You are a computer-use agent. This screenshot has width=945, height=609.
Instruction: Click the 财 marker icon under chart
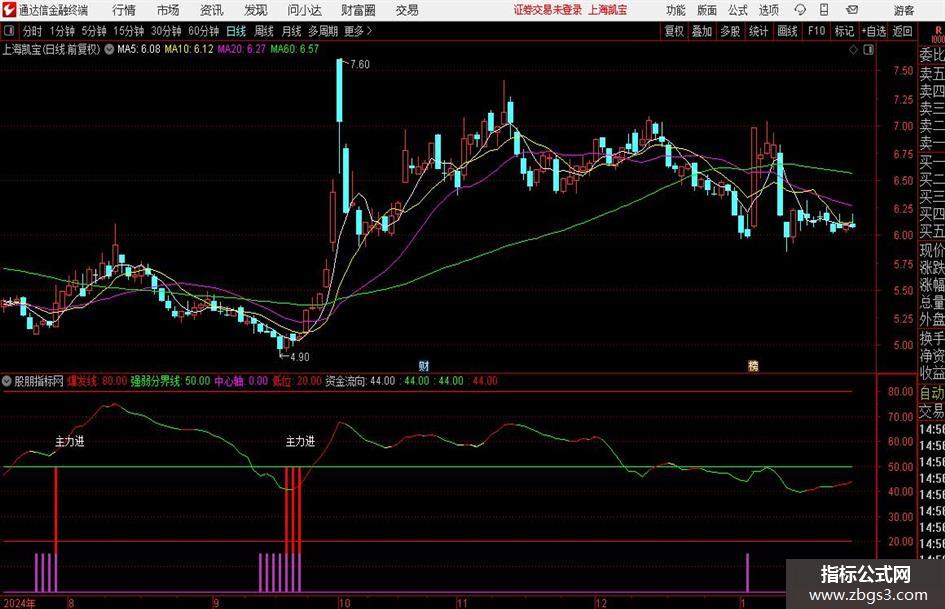point(424,365)
